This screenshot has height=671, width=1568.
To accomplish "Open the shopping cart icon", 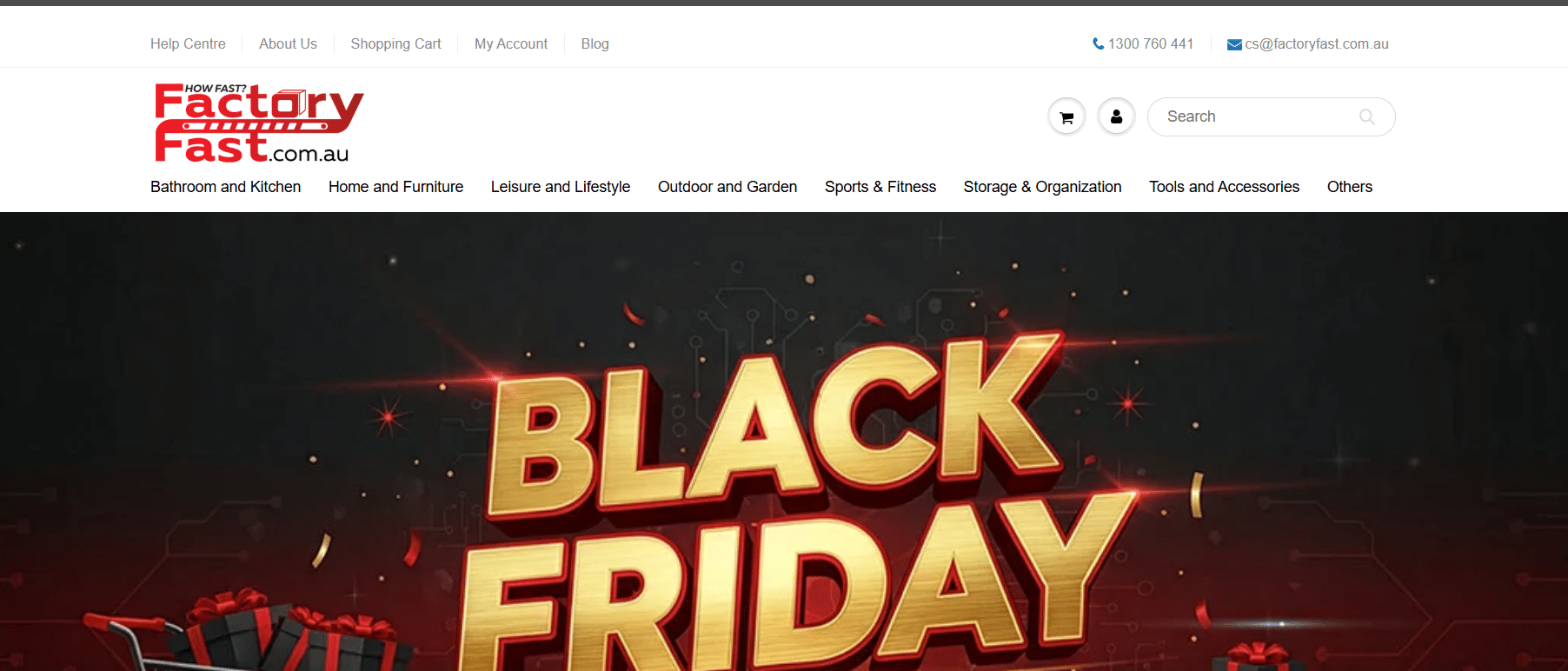I will point(1066,117).
